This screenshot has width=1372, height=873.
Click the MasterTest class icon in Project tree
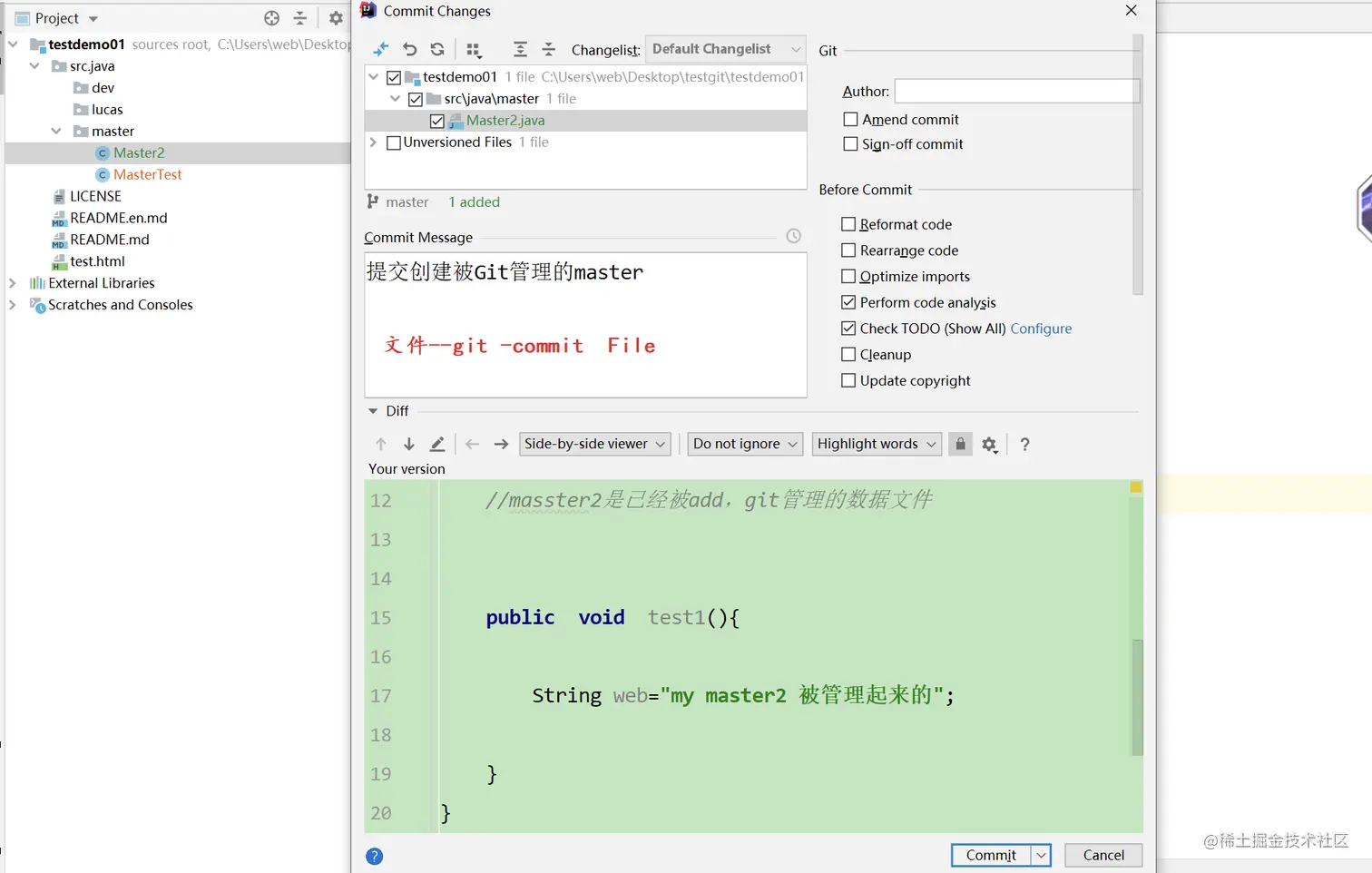(x=103, y=175)
